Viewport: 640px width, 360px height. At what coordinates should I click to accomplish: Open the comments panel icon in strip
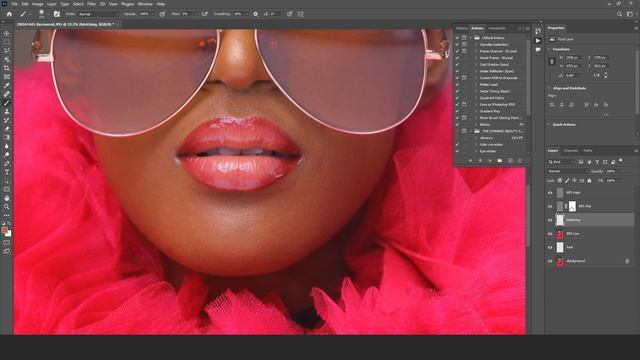538,50
